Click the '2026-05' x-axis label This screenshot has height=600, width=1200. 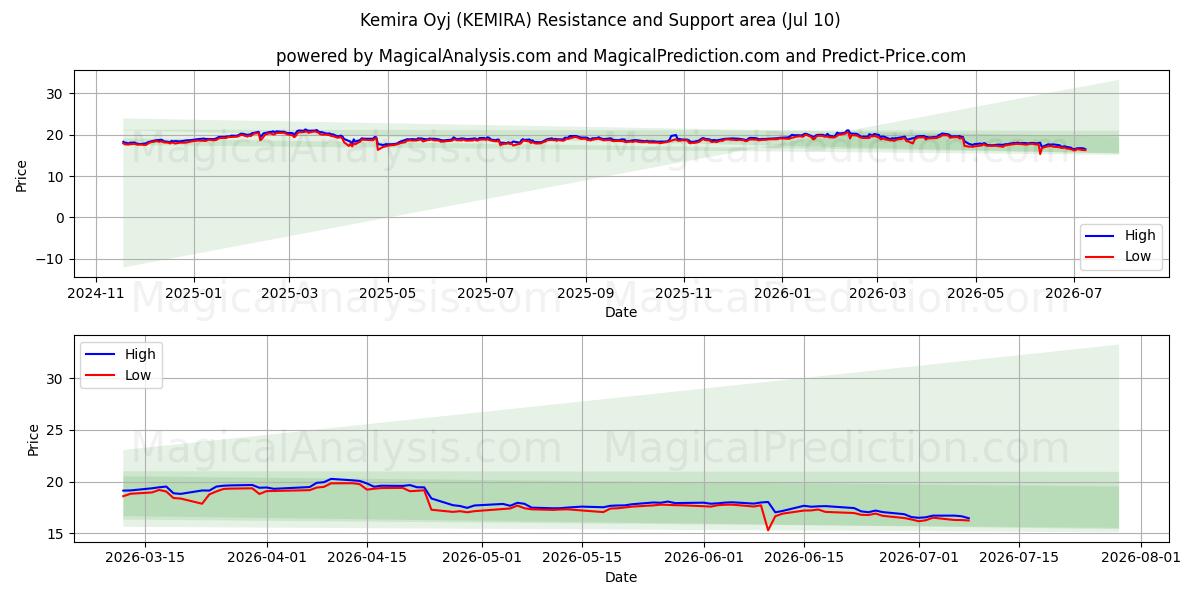tap(975, 294)
